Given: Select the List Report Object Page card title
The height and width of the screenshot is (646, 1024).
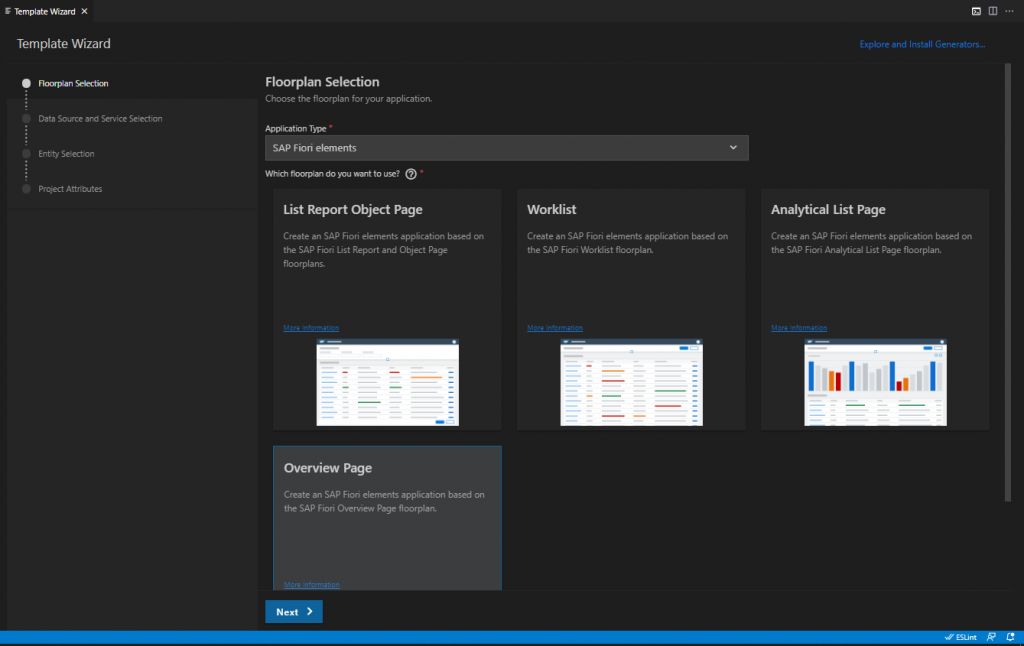Looking at the screenshot, I should coord(353,210).
